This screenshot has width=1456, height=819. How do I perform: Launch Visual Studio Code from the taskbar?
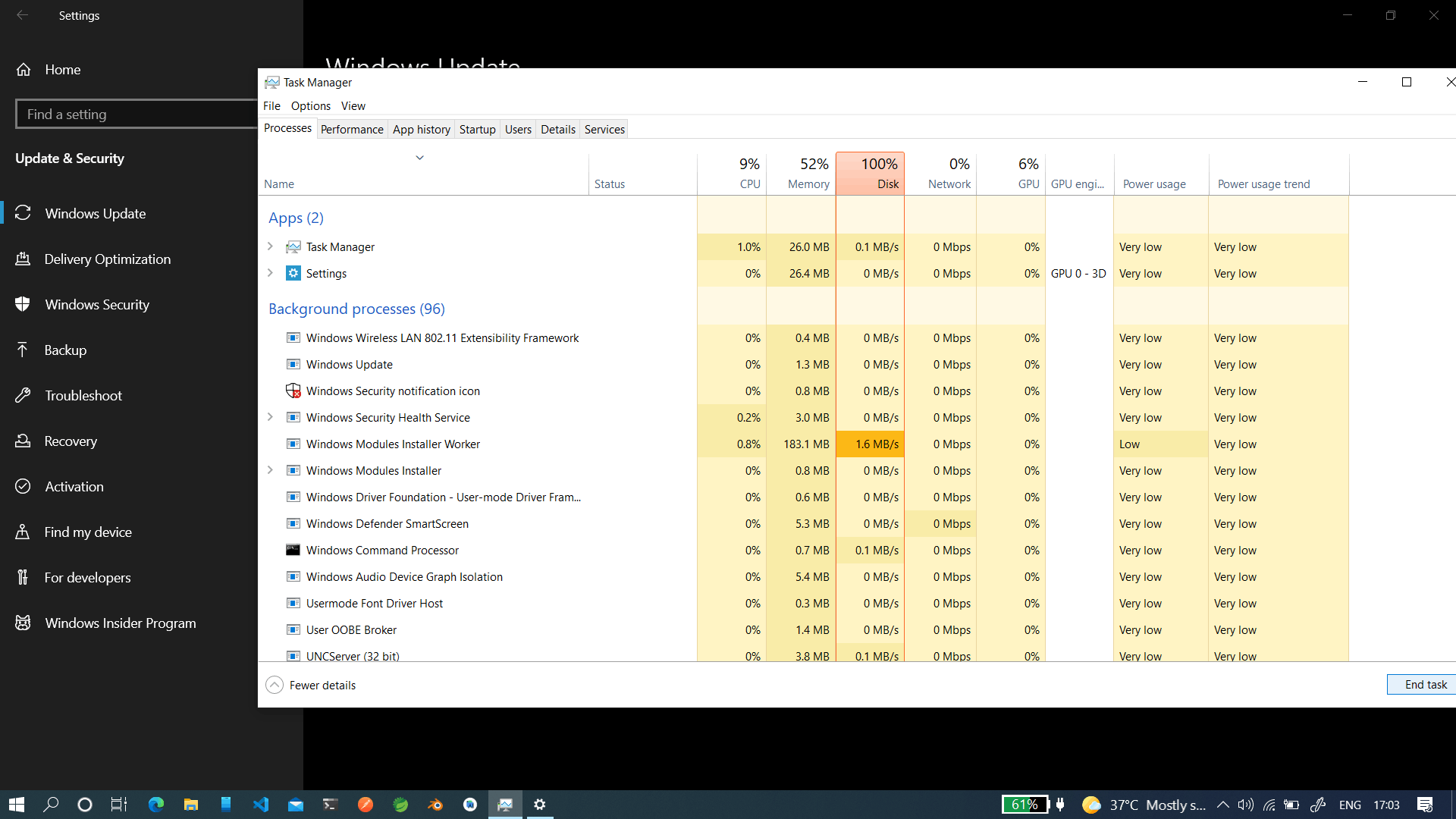(x=261, y=805)
